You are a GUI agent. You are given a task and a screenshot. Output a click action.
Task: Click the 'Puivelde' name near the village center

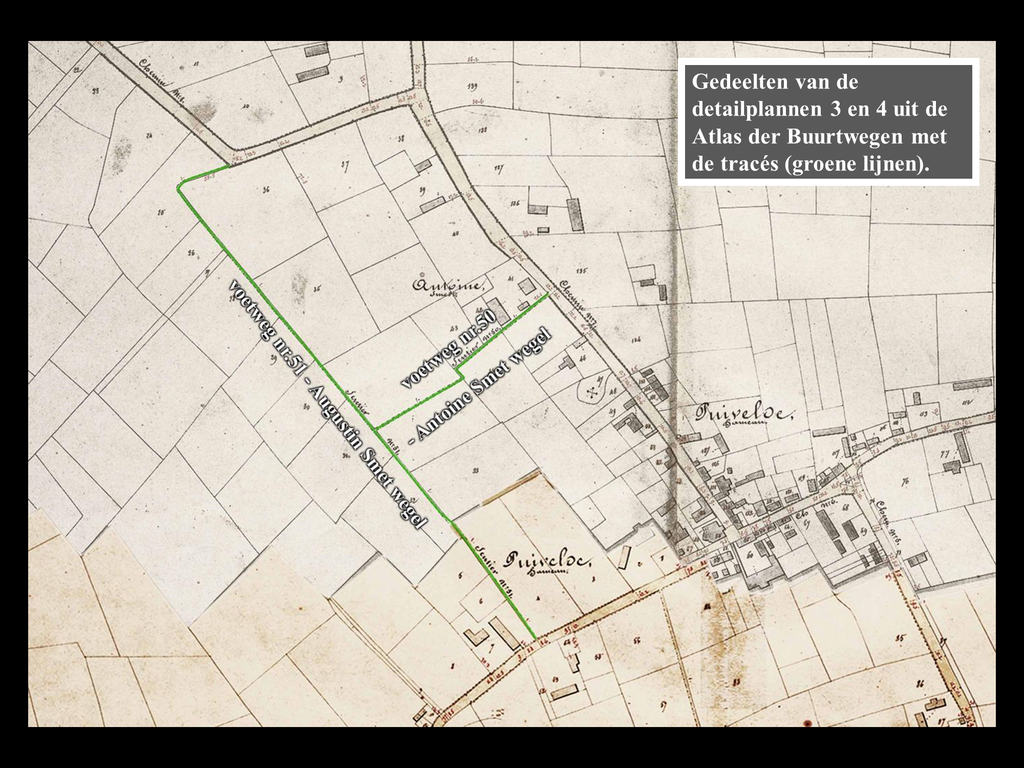coord(744,413)
